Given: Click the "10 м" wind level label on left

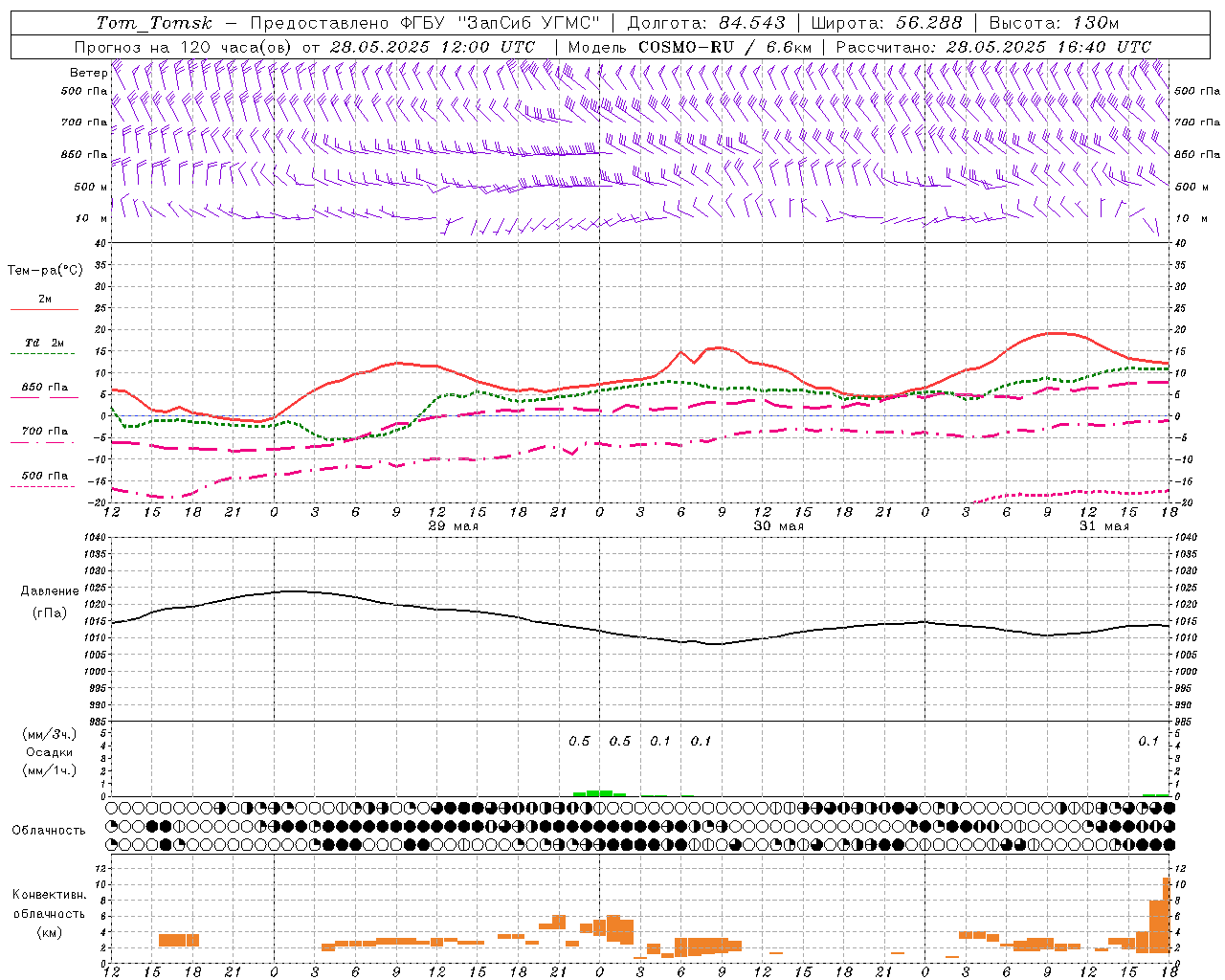Looking at the screenshot, I should (91, 218).
